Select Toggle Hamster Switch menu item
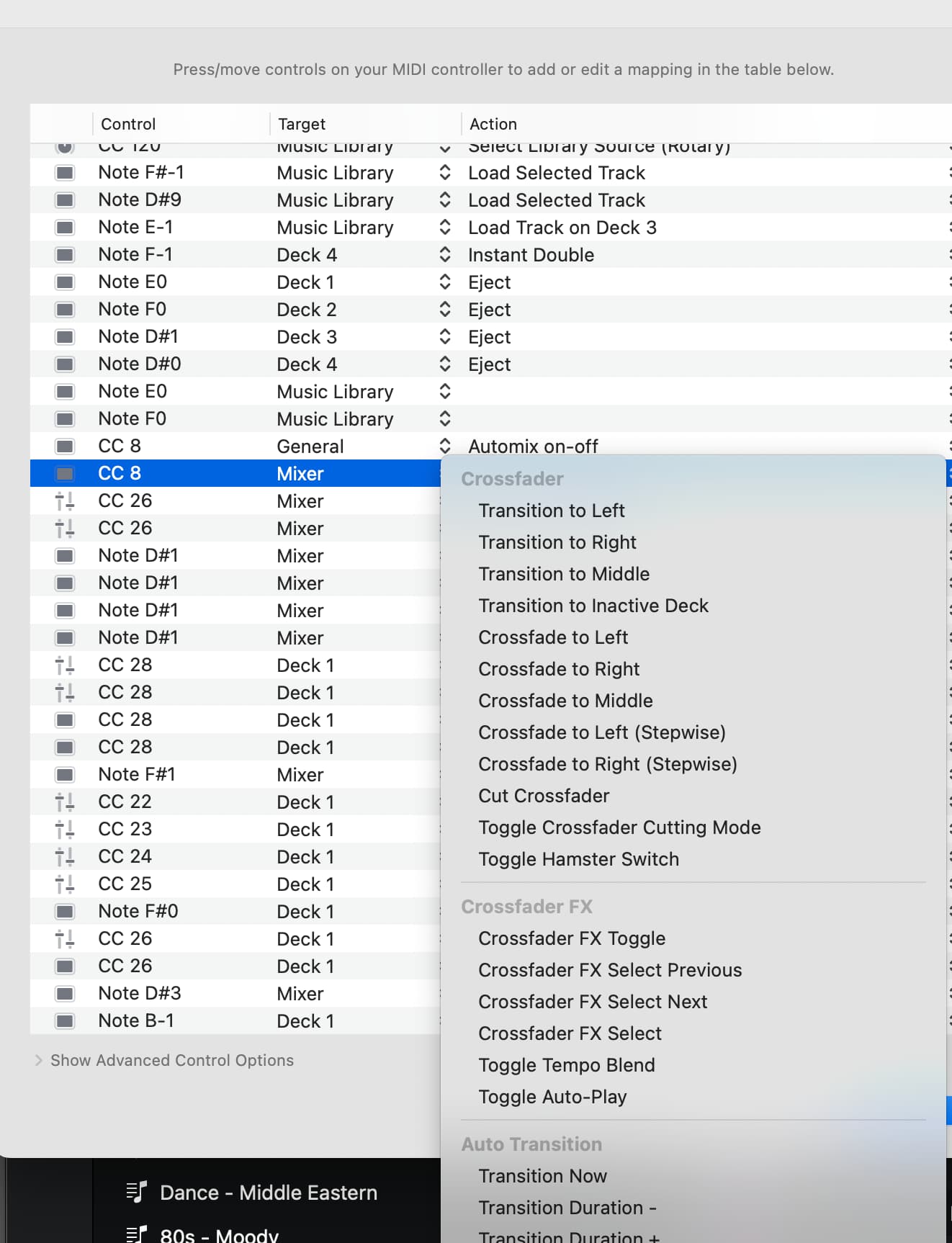952x1243 pixels. point(578,859)
